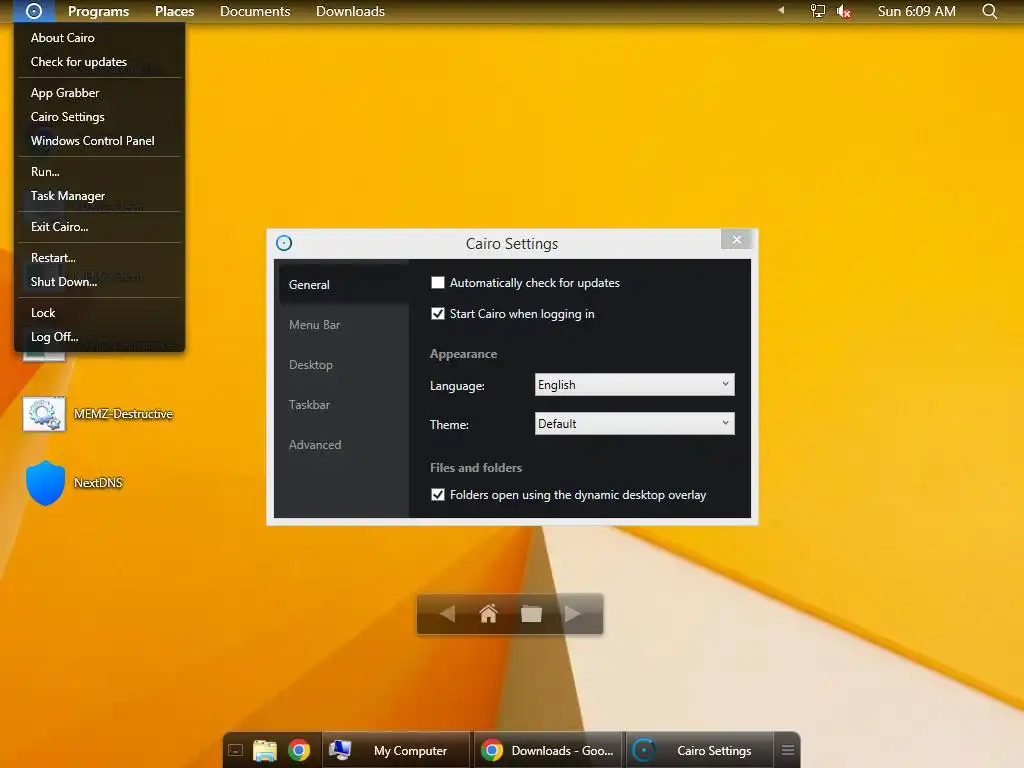
Task: Open taskbar list menu icon
Action: [788, 750]
